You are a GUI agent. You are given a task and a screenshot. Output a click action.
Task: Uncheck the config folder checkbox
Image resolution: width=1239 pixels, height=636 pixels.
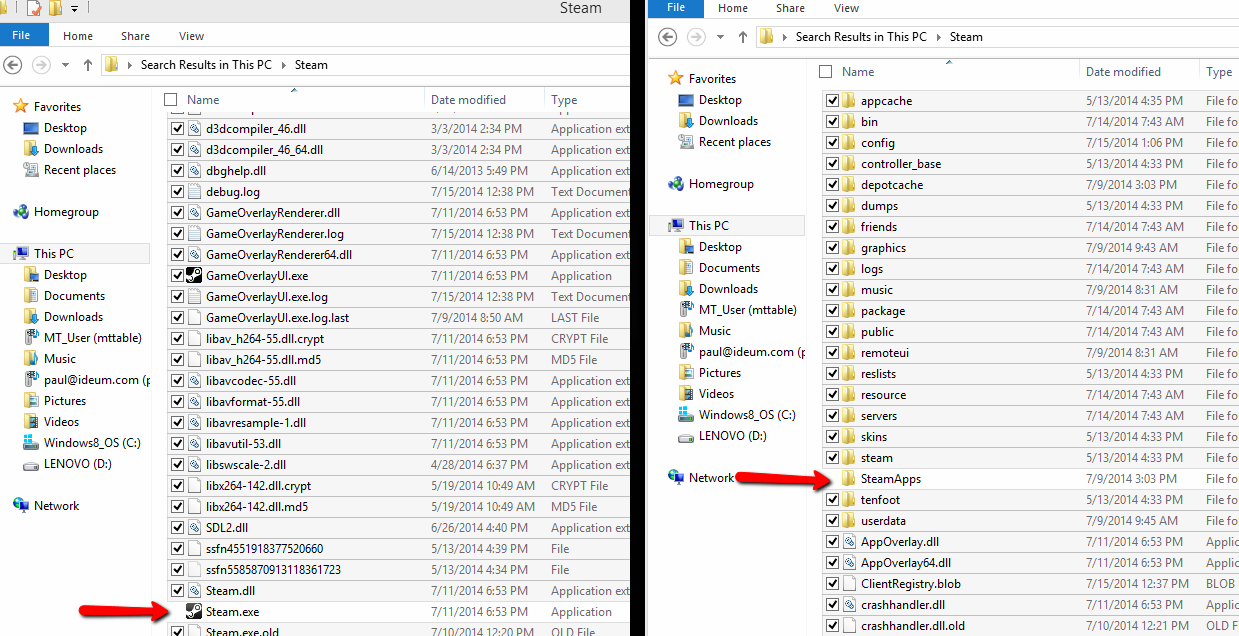832,142
